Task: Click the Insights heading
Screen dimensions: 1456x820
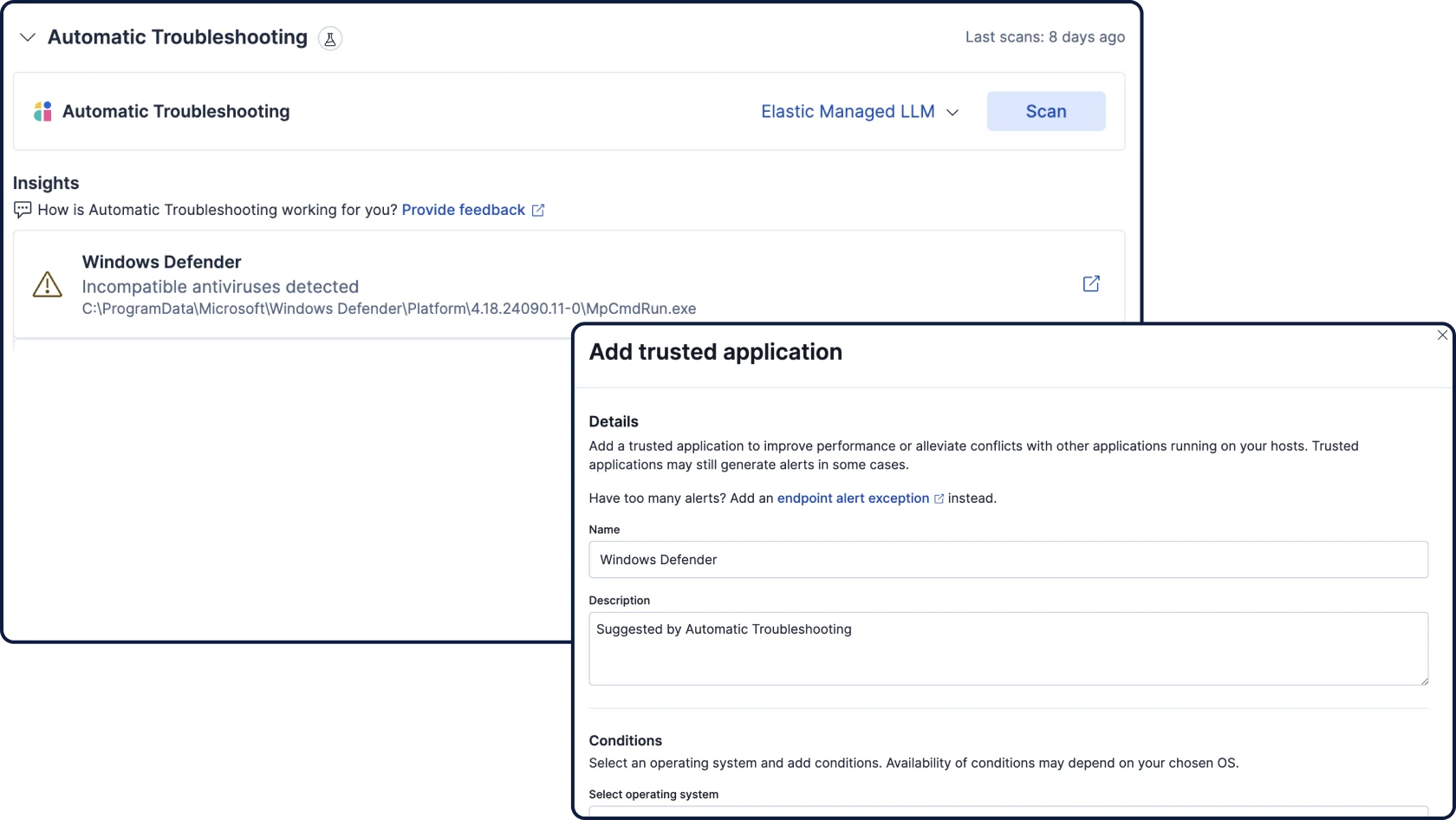Action: pos(46,183)
